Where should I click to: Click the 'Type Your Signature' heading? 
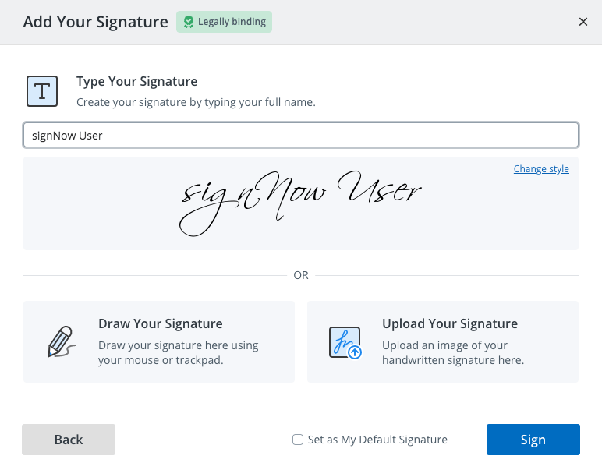click(137, 81)
